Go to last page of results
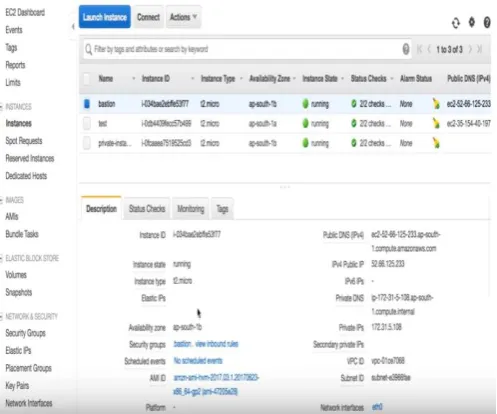This screenshot has width=497, height=414. point(479,49)
